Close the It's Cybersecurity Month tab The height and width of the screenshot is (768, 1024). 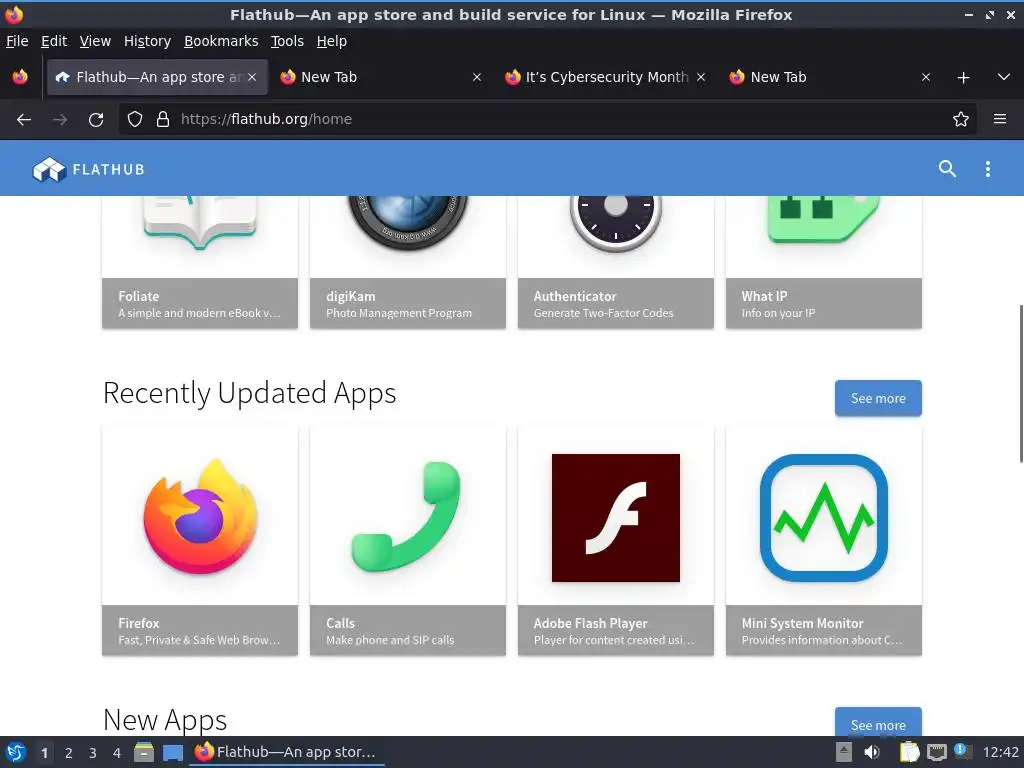click(x=701, y=77)
